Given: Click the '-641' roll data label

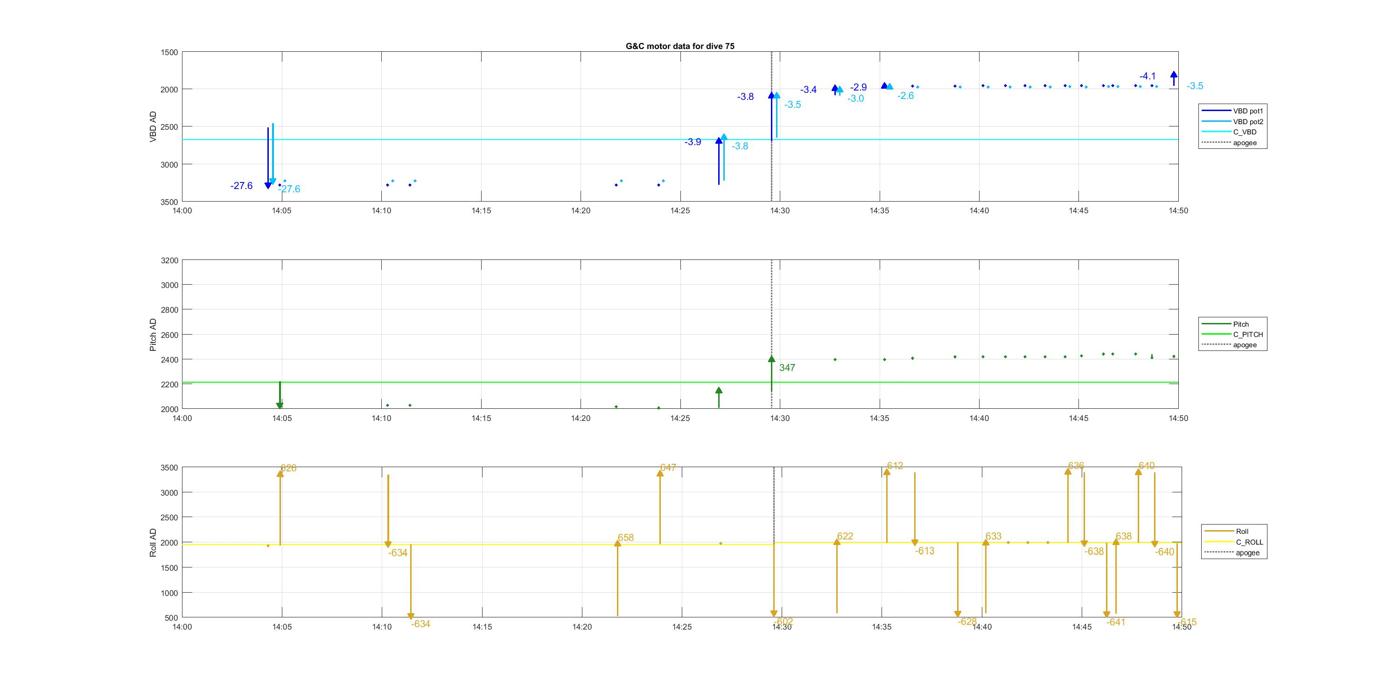Looking at the screenshot, I should tap(1116, 622).
